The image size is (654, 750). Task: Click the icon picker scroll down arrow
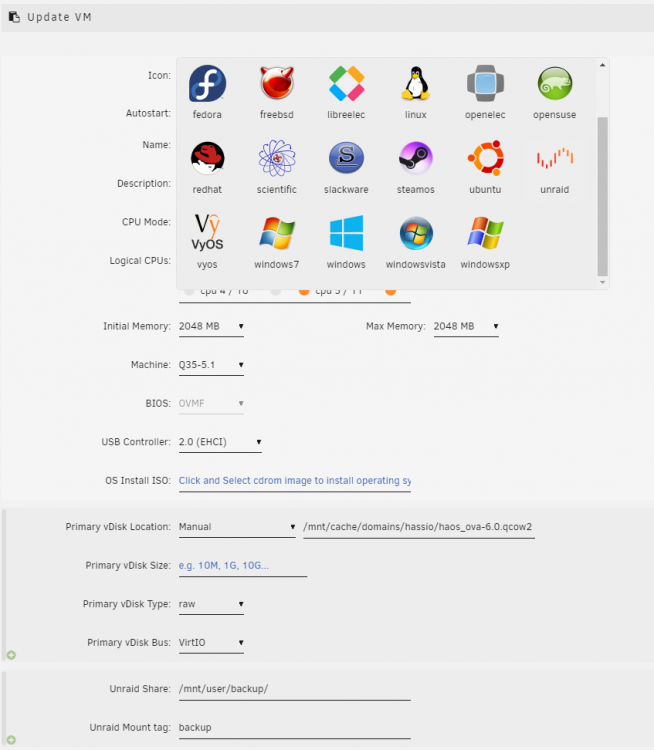602,282
